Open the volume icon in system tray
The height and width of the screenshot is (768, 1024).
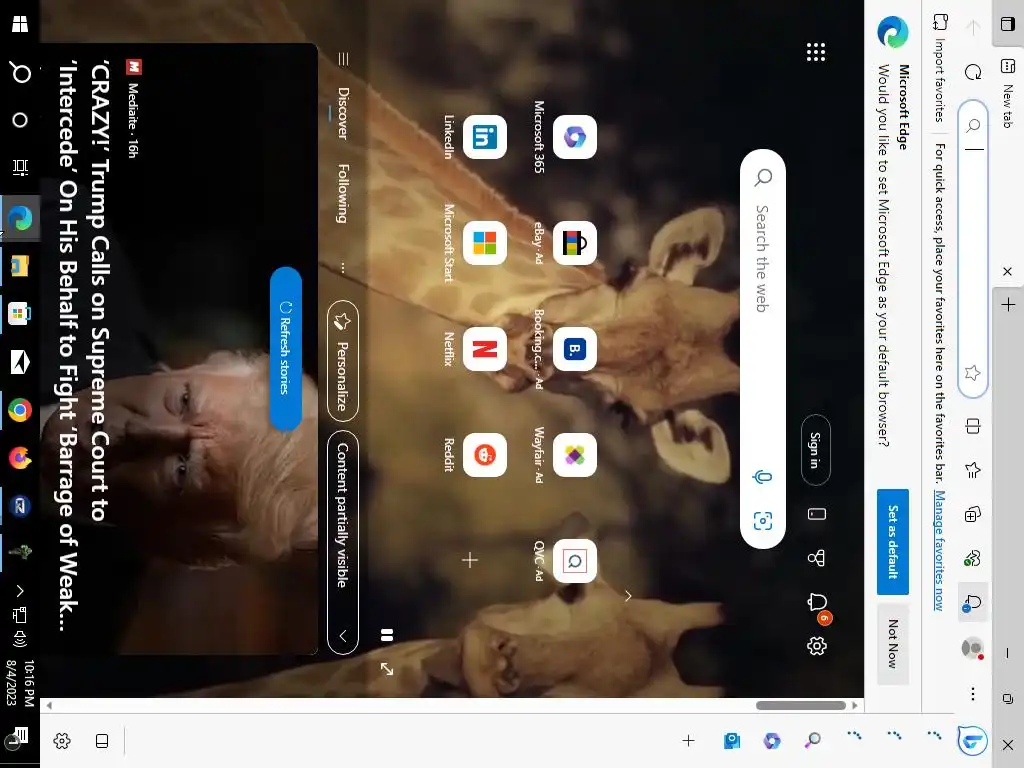pos(20,639)
